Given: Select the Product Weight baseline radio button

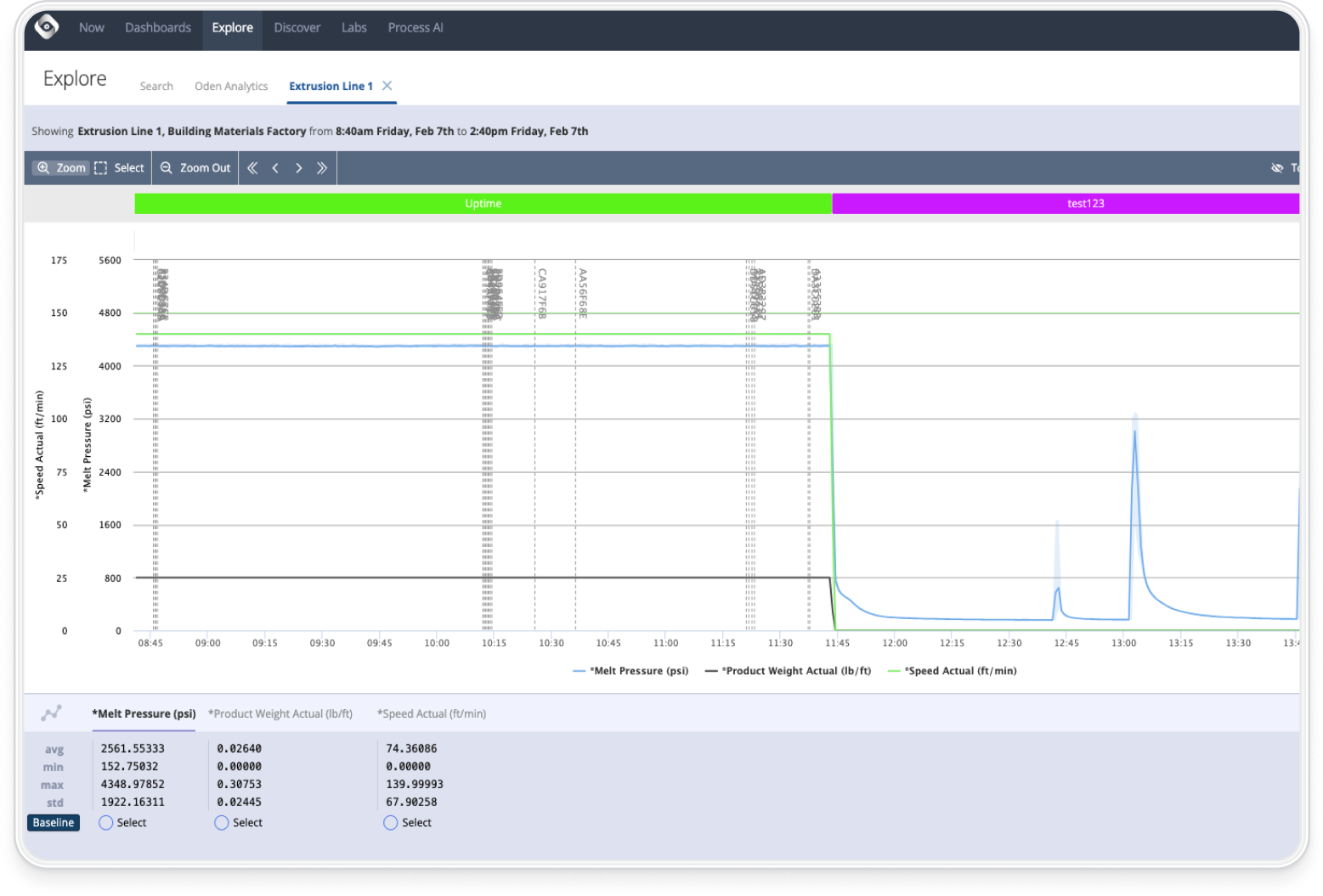Looking at the screenshot, I should click(x=222, y=823).
